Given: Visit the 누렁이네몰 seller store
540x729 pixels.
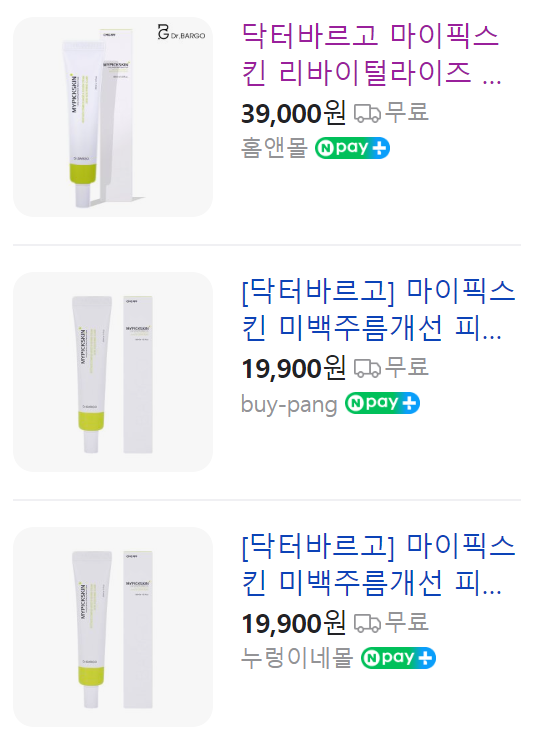Looking at the screenshot, I should pos(297,658).
